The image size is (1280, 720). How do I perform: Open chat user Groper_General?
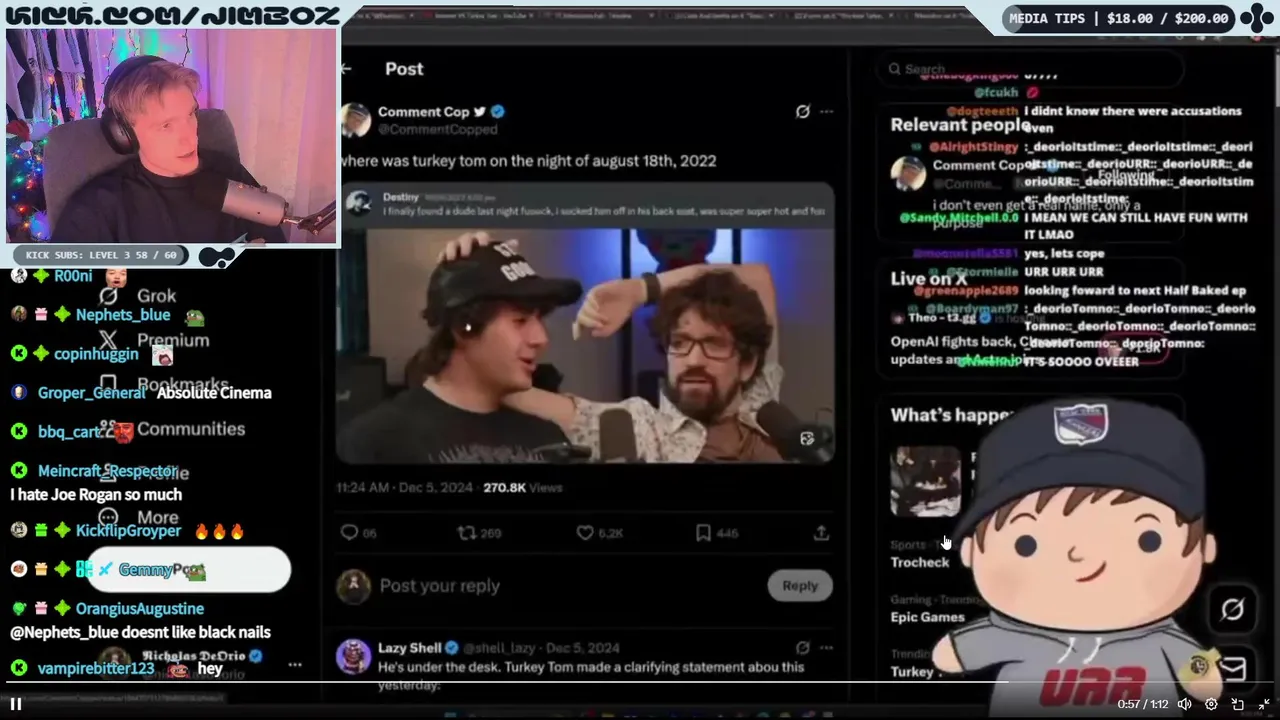pyautogui.click(x=91, y=393)
